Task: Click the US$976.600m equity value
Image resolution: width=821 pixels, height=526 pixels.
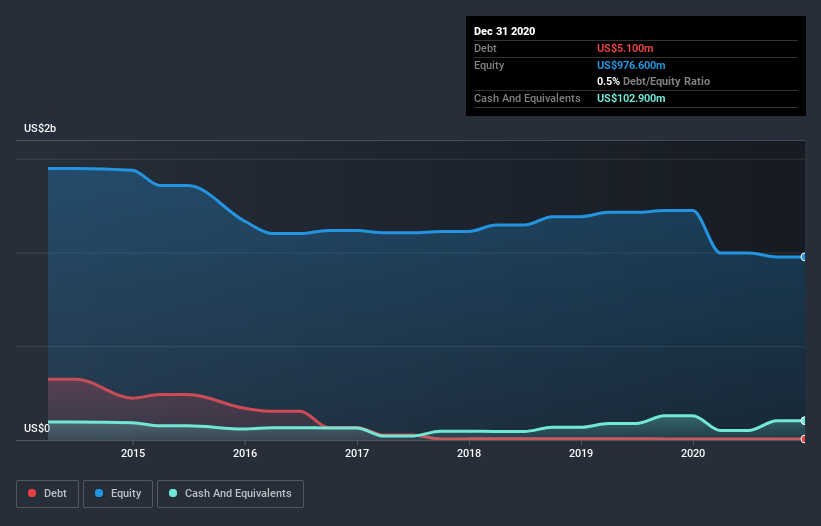Action: [x=631, y=65]
